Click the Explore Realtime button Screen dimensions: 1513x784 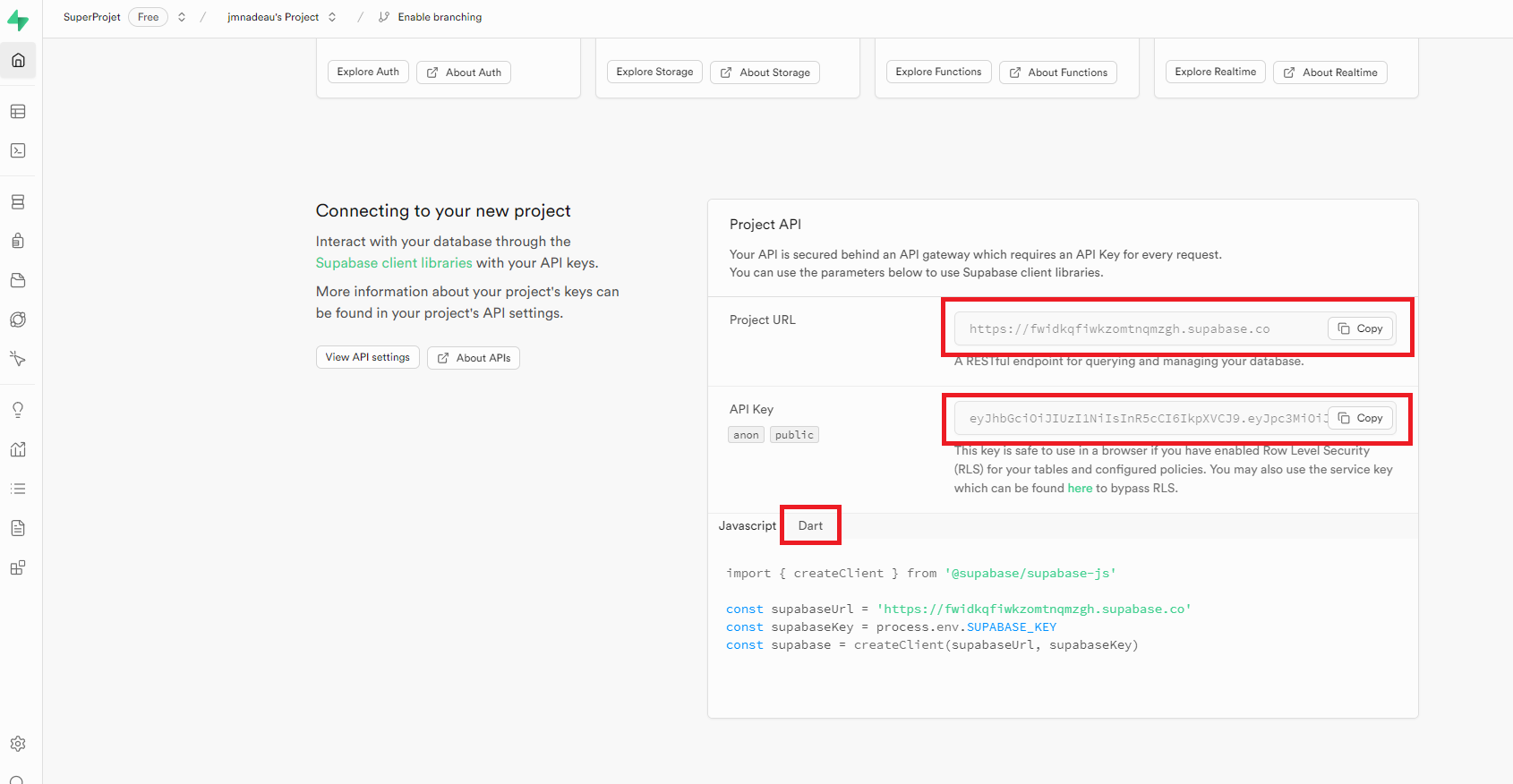pyautogui.click(x=1215, y=72)
